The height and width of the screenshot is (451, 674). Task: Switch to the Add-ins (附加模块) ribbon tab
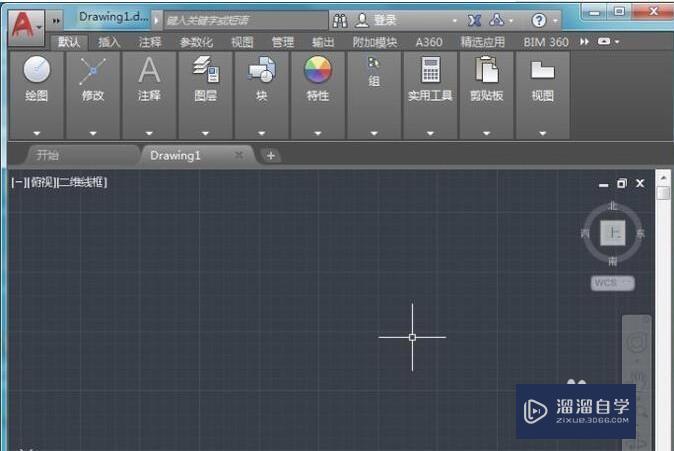tap(374, 42)
